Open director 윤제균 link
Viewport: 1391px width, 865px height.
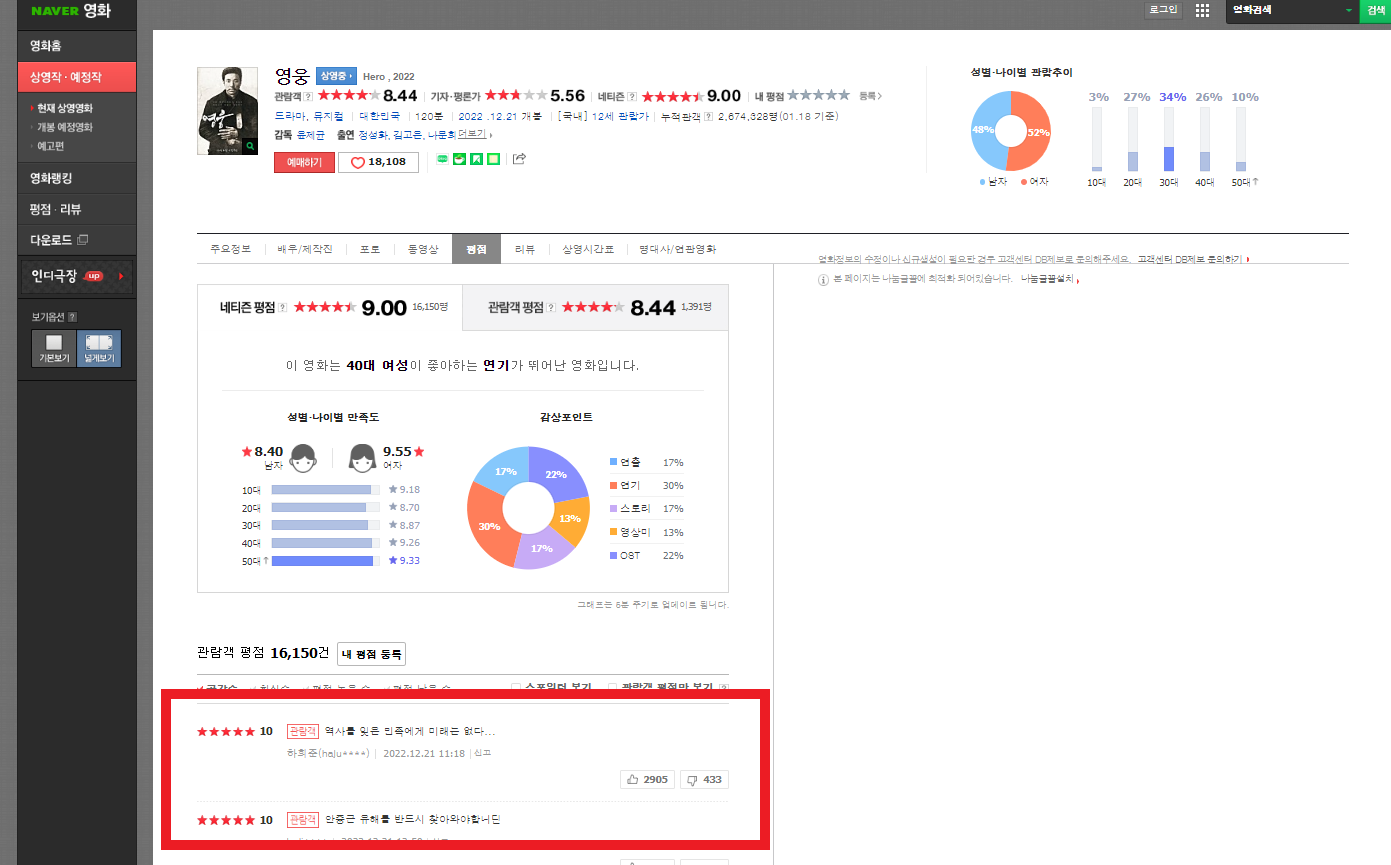[x=312, y=134]
